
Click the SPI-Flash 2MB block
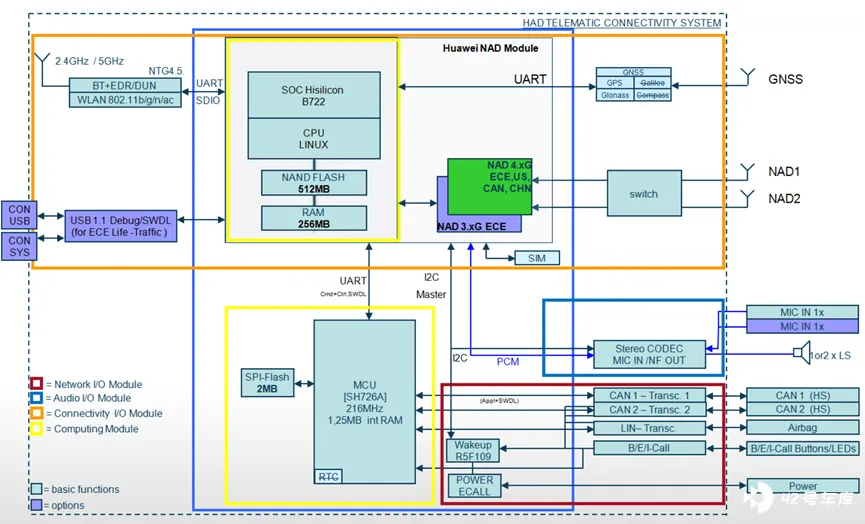click(268, 383)
